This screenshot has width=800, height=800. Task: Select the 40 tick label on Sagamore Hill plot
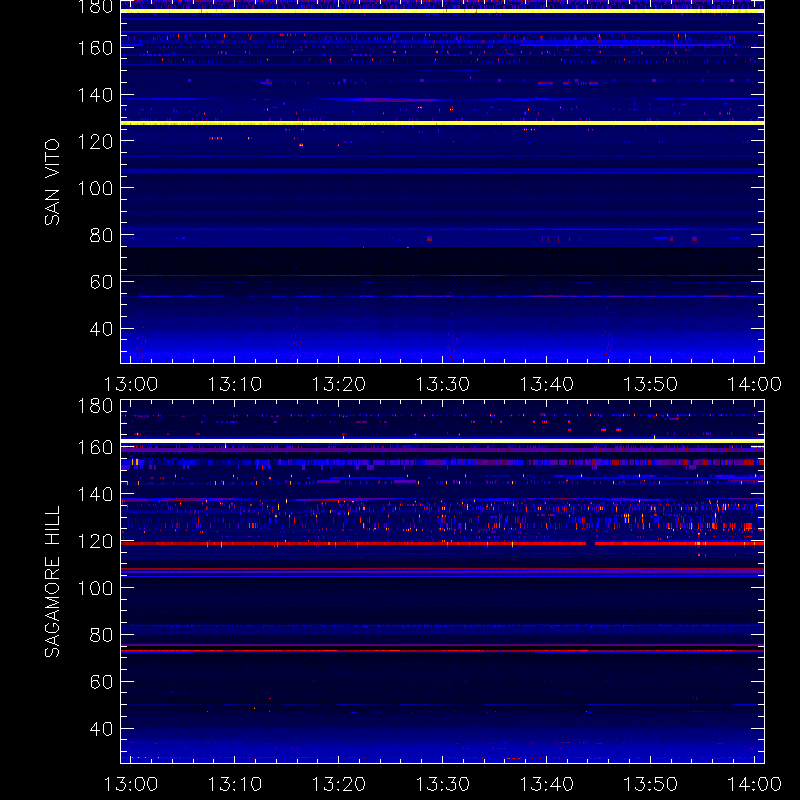click(x=101, y=729)
